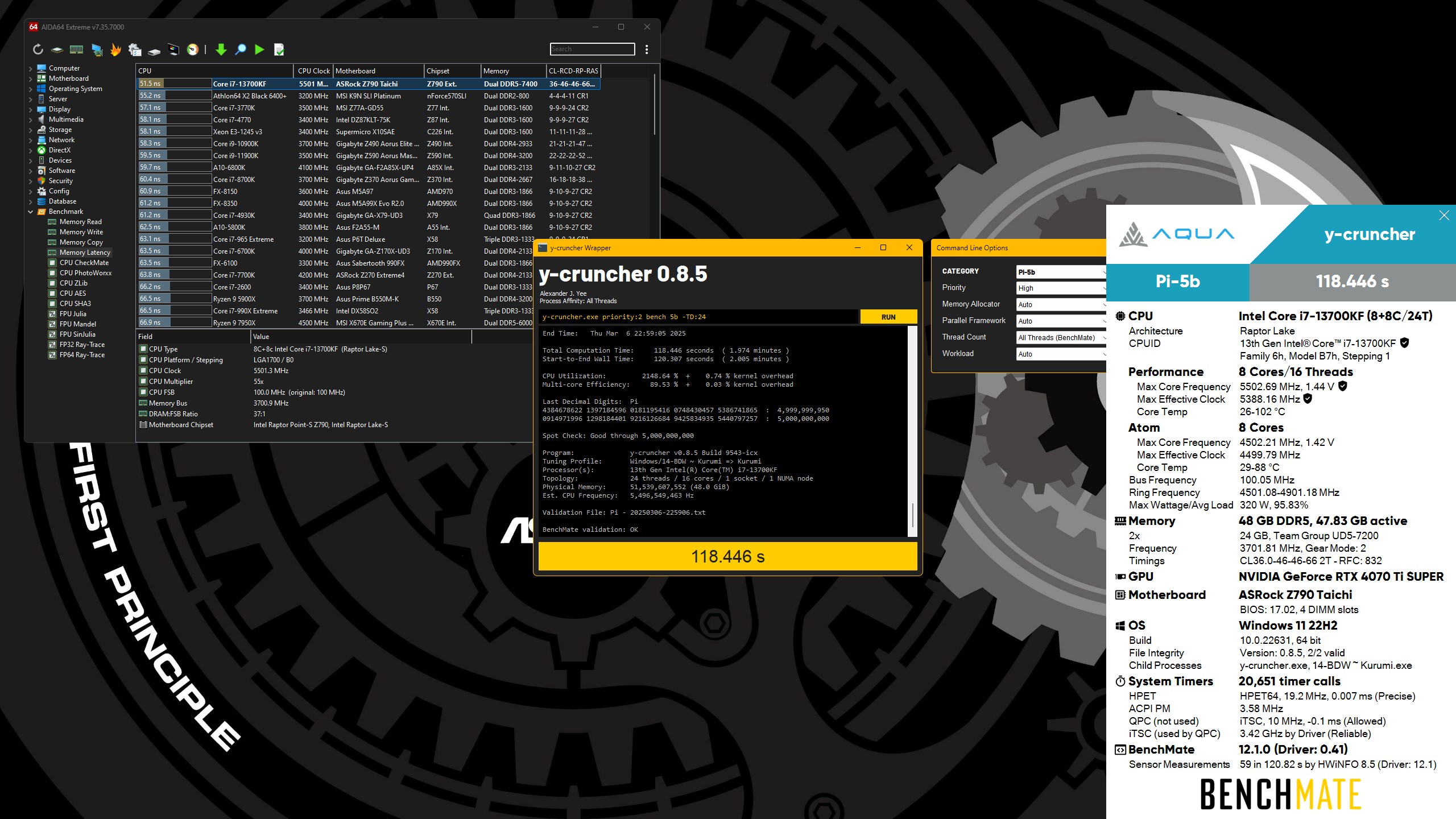
Task: Select FPU Mandel benchmark
Action: (x=77, y=324)
